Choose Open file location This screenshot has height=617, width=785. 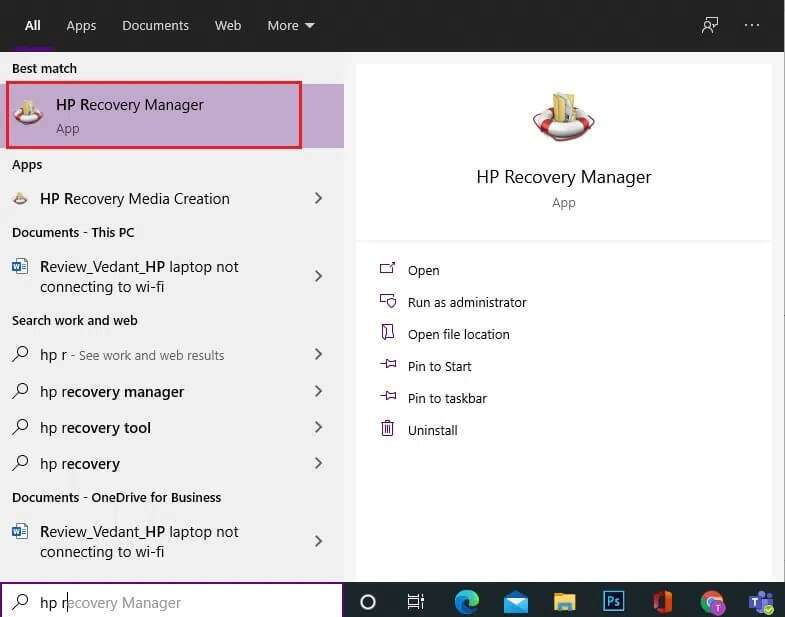(x=459, y=335)
